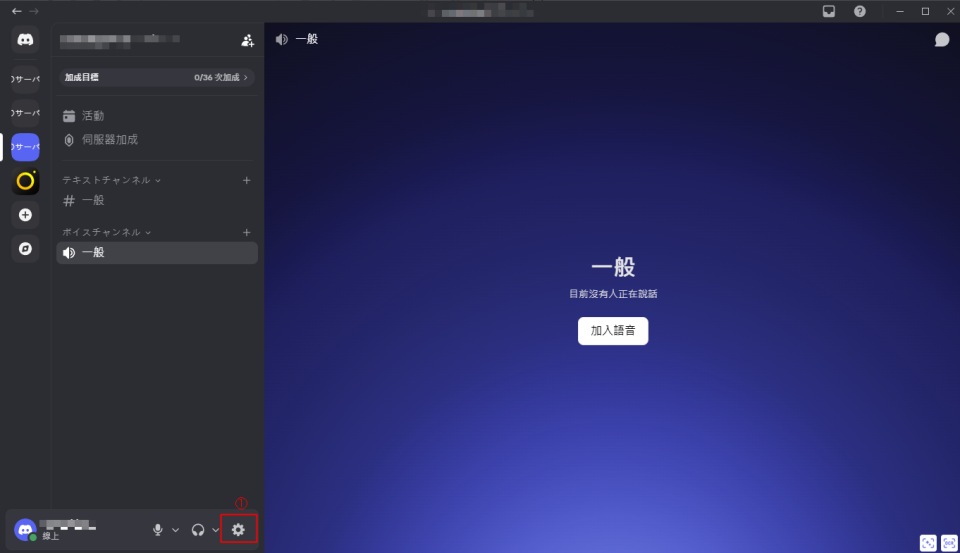Click the add a server plus icon
Image resolution: width=960 pixels, height=553 pixels.
point(26,214)
